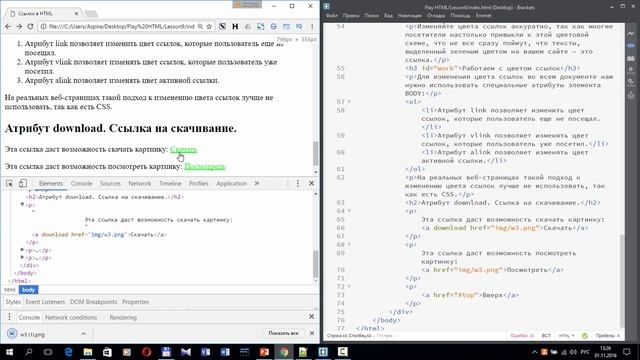Screen dimensions: 640x360
Task: Open the HTML language dropdown in Brackets status bar
Action: 567,336
